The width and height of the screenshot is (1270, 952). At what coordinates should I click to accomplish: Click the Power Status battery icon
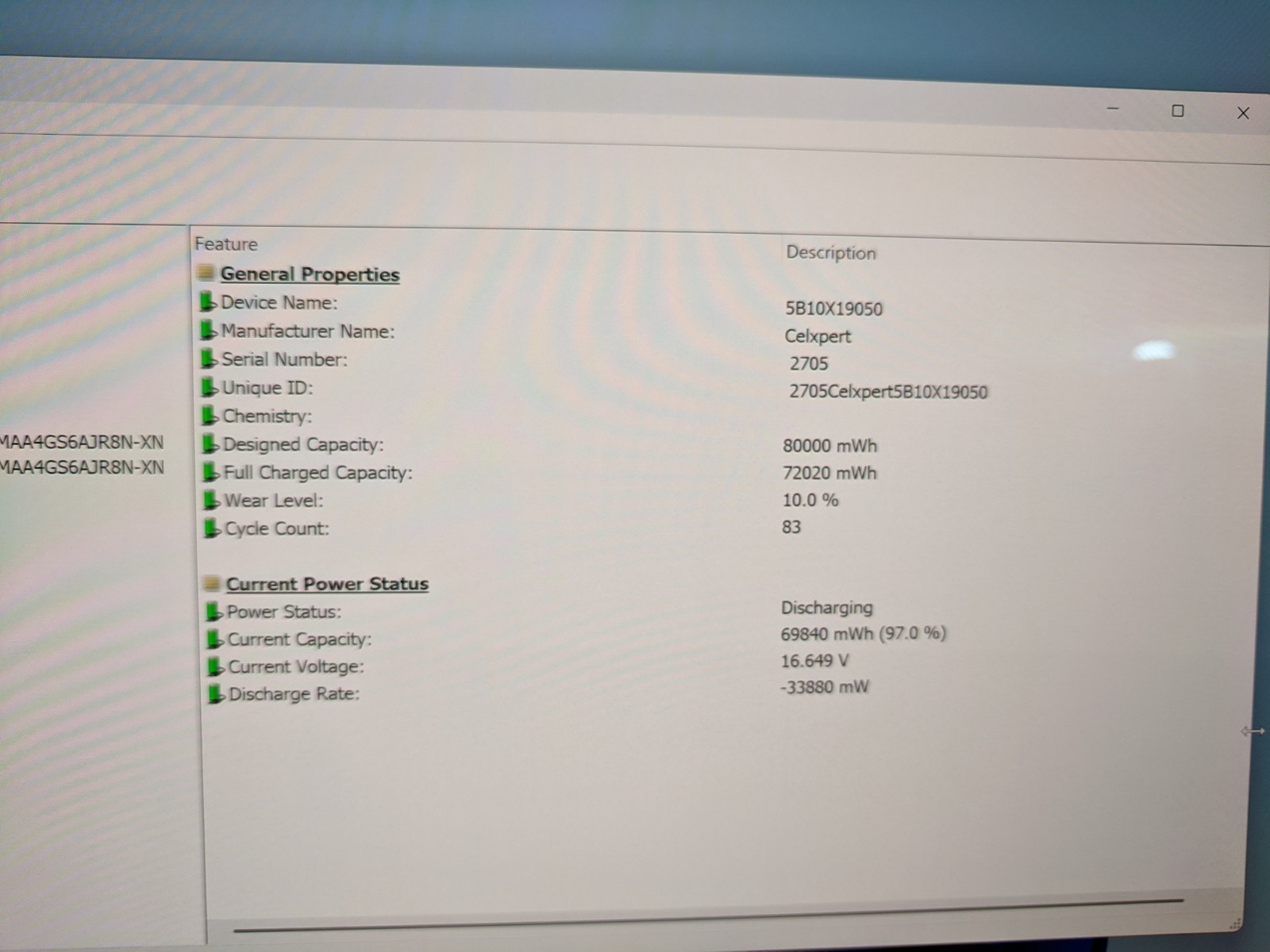[x=214, y=612]
